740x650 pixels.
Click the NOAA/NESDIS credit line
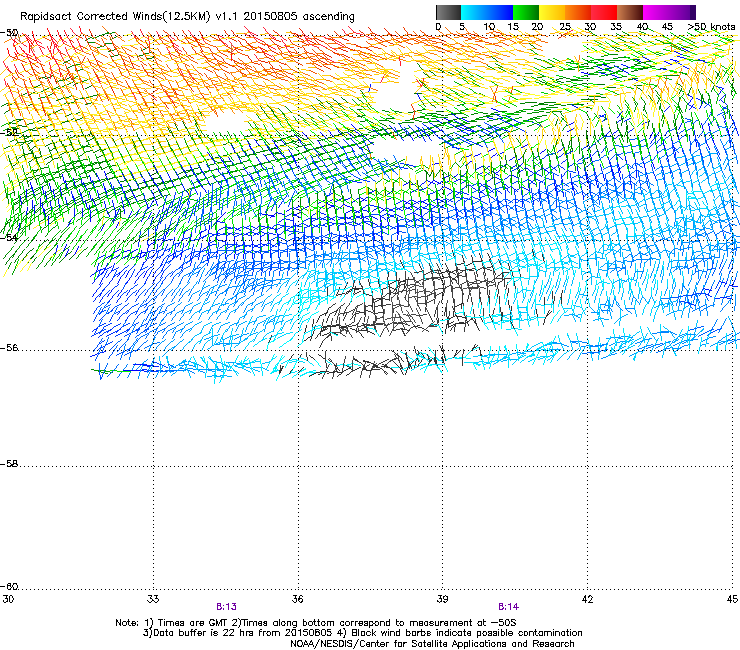pyautogui.click(x=432, y=643)
